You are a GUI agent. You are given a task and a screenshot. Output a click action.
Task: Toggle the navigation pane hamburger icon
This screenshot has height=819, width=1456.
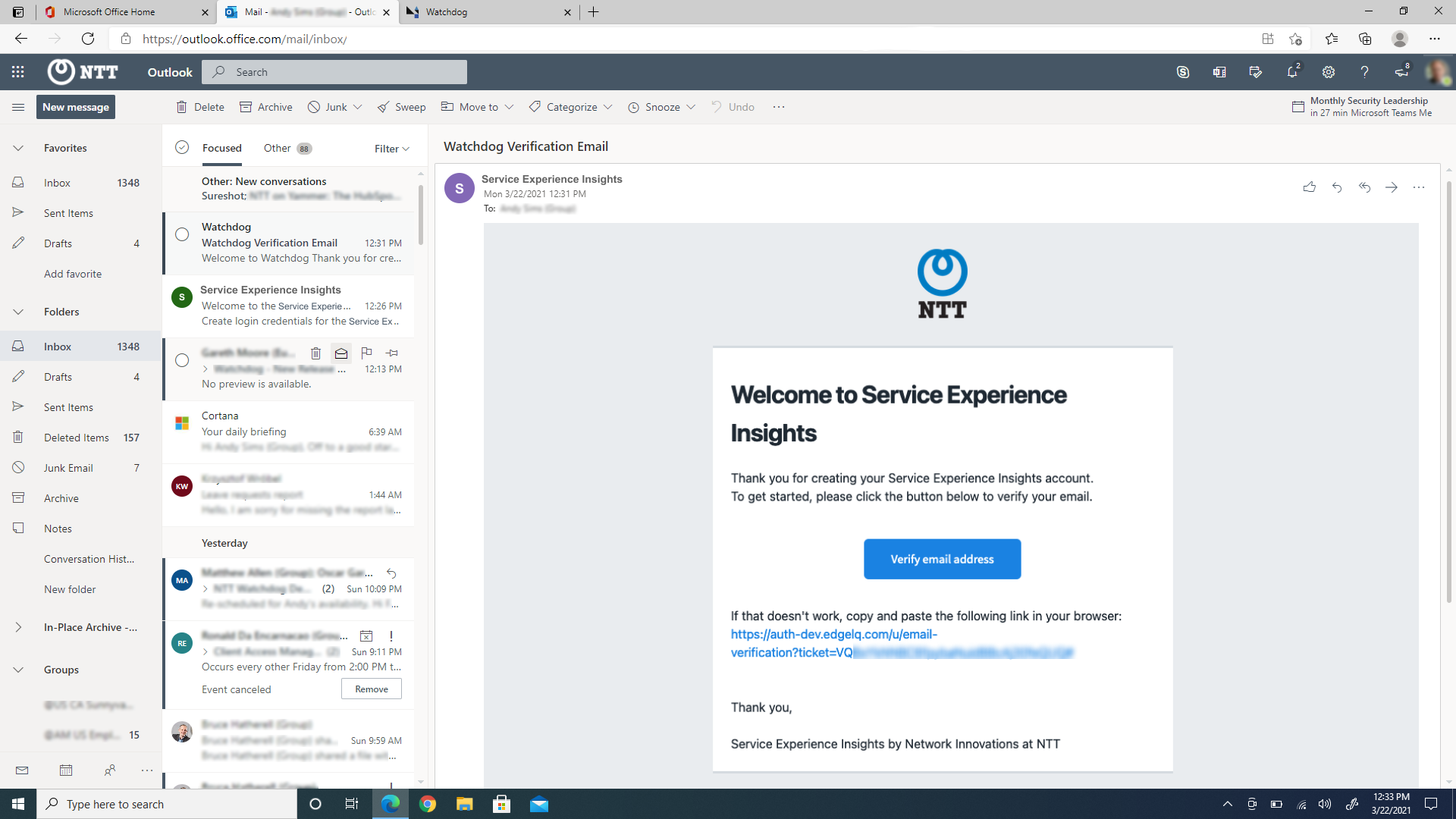point(18,107)
